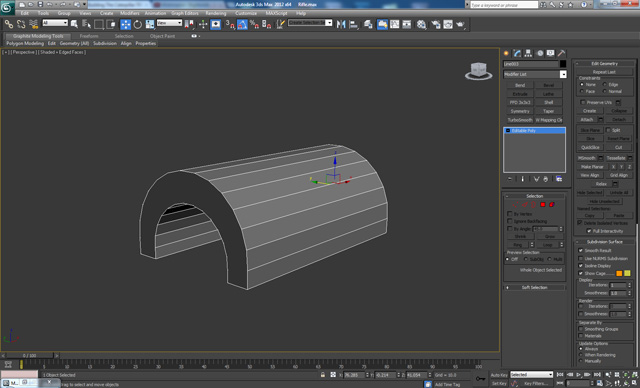640x388 pixels.
Task: Select the Face constraint radio button
Action: pyautogui.click(x=582, y=91)
